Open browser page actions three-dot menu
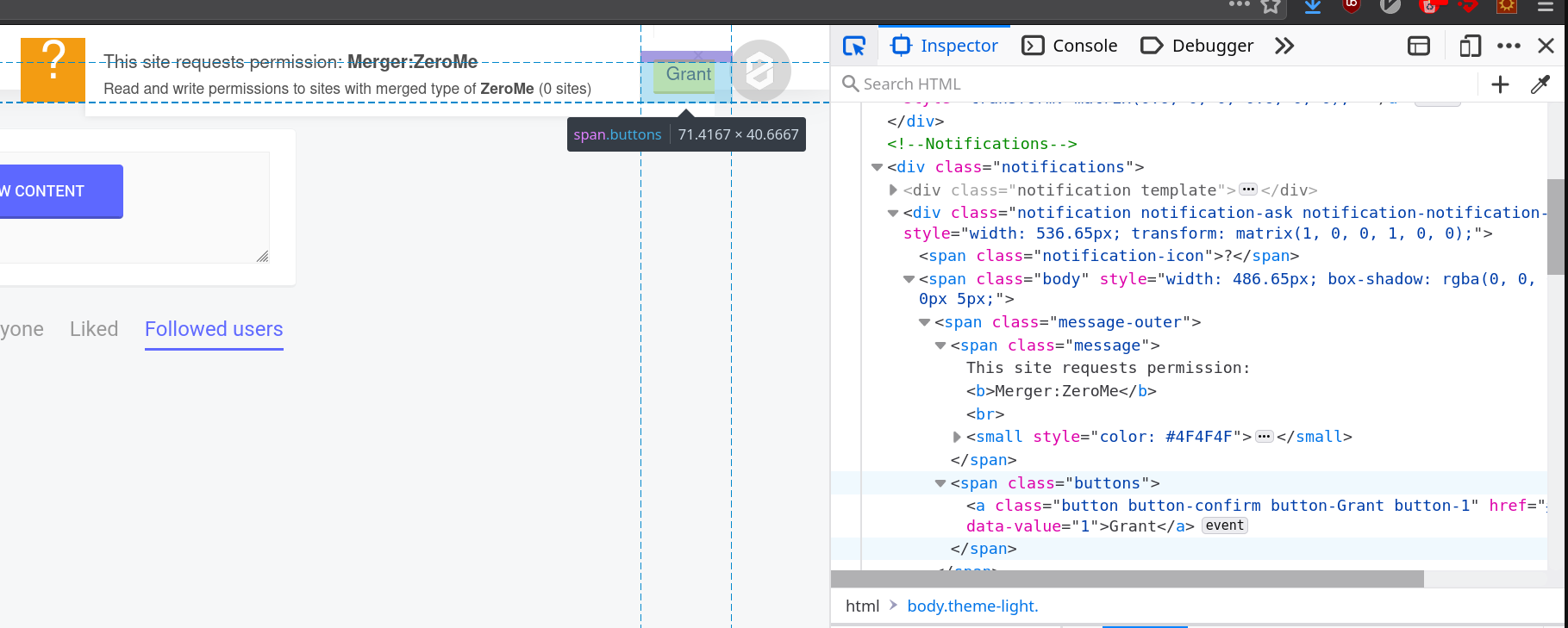 pyautogui.click(x=1240, y=5)
